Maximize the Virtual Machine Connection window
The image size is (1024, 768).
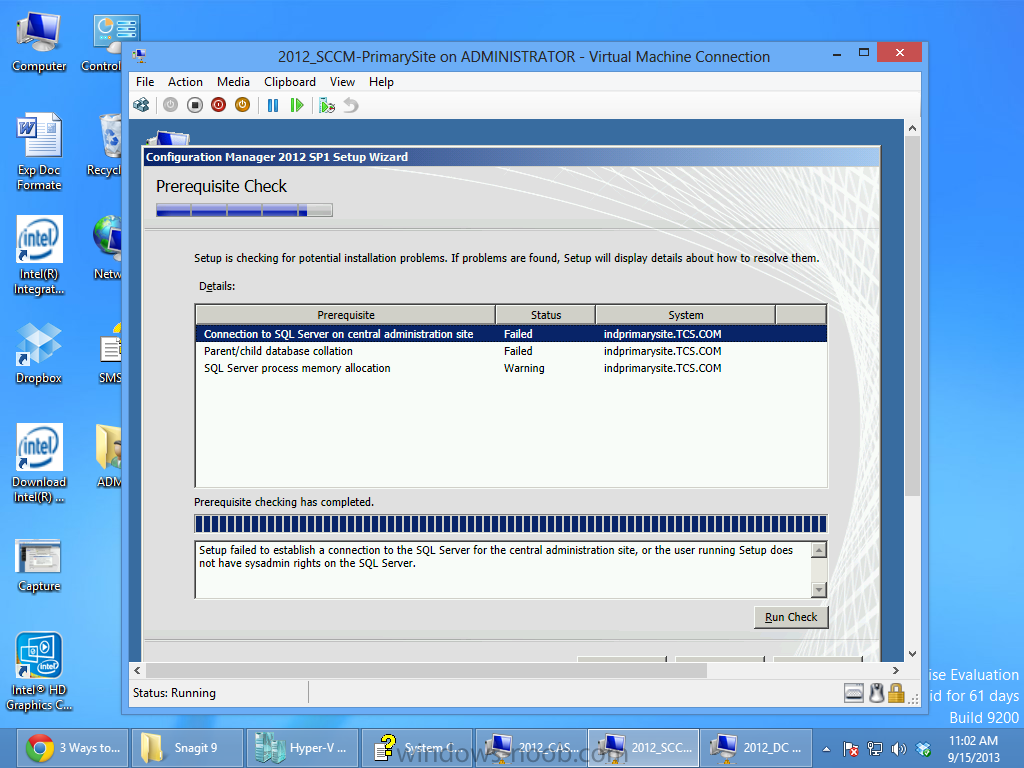pos(864,53)
